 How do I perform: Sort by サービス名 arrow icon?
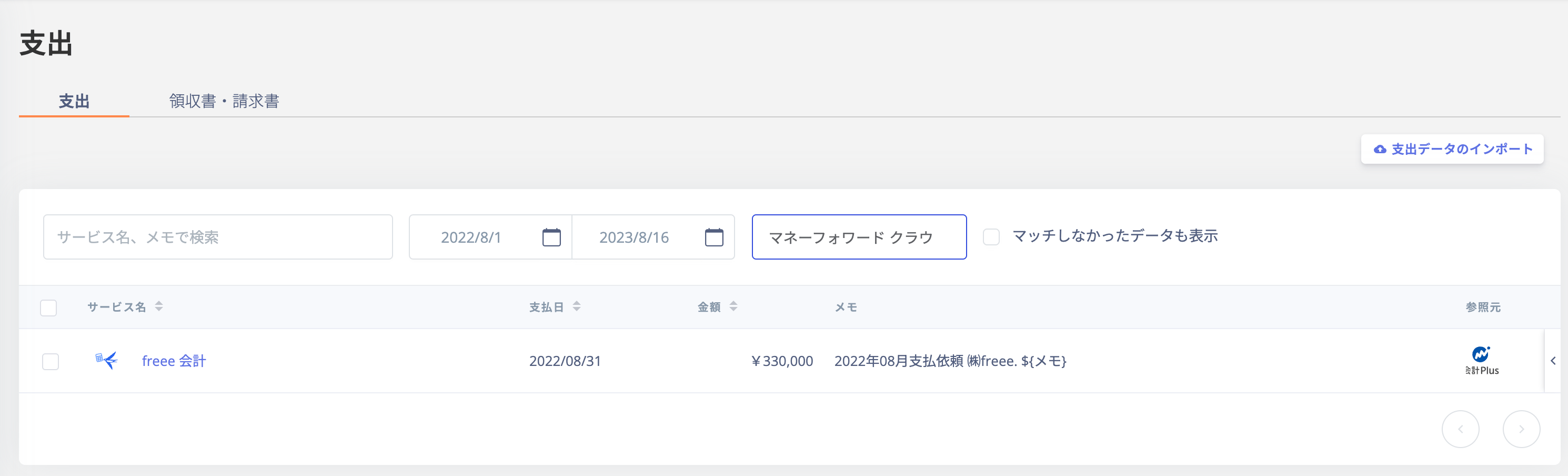[159, 306]
